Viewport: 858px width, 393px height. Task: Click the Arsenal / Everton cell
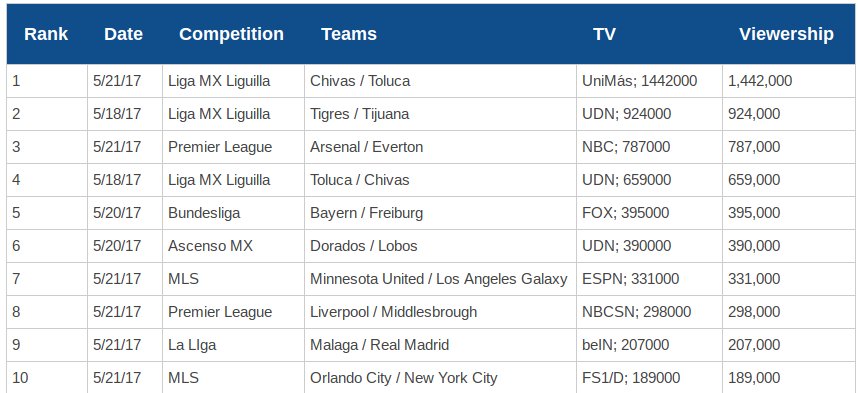click(x=440, y=147)
